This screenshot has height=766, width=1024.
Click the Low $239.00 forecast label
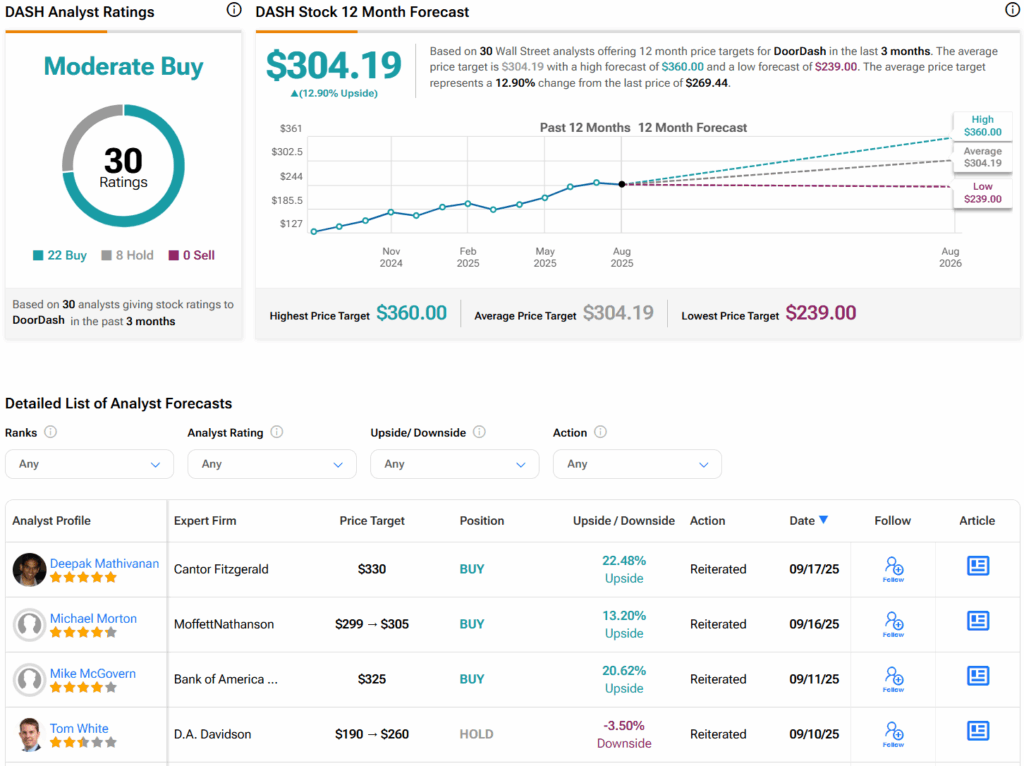982,193
